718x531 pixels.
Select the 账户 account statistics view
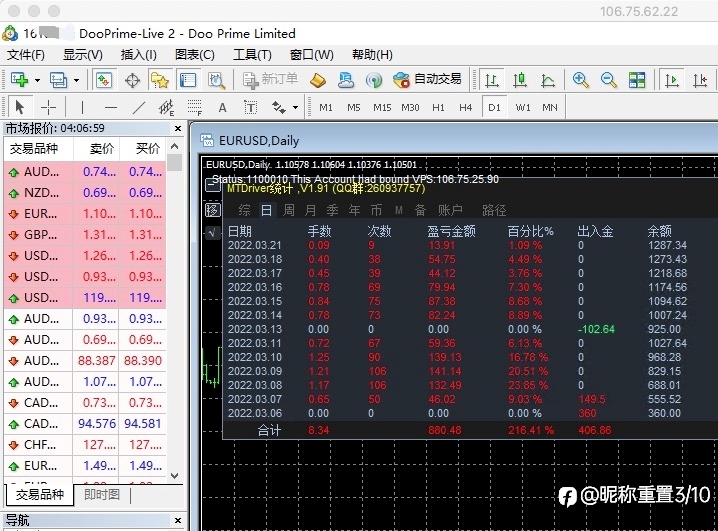450,210
